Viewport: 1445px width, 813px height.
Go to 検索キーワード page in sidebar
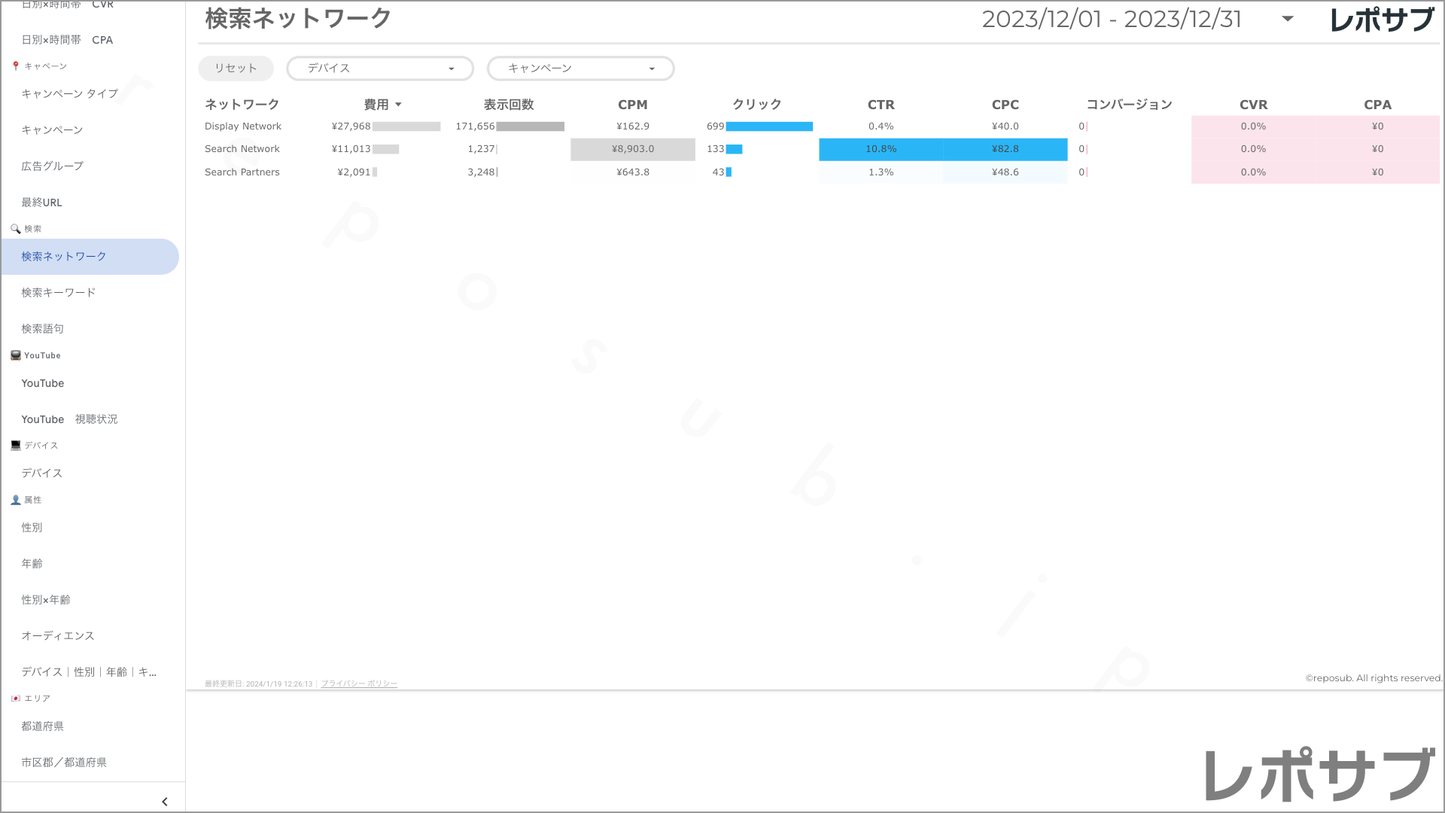point(59,293)
